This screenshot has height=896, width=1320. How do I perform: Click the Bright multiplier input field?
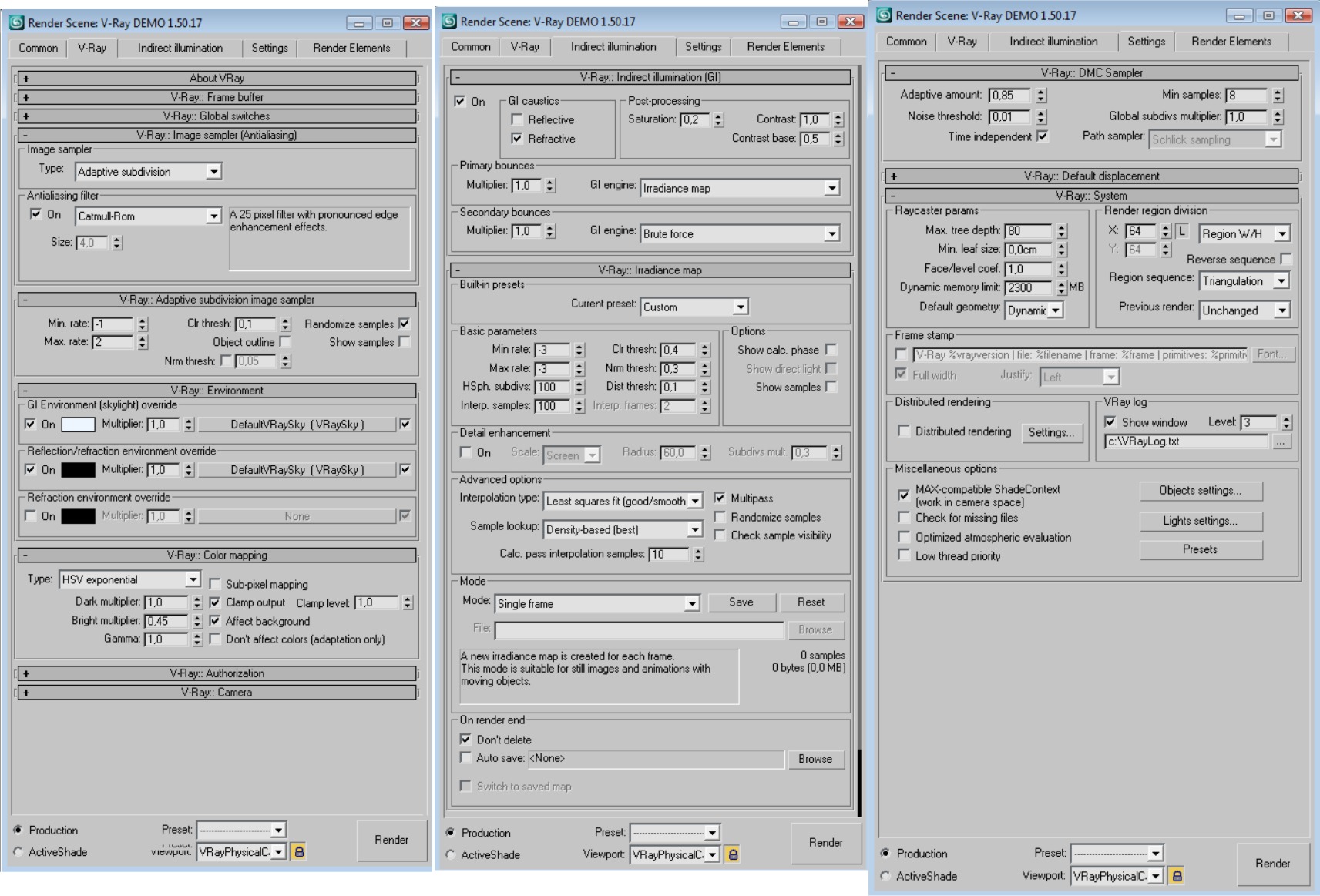click(x=166, y=621)
